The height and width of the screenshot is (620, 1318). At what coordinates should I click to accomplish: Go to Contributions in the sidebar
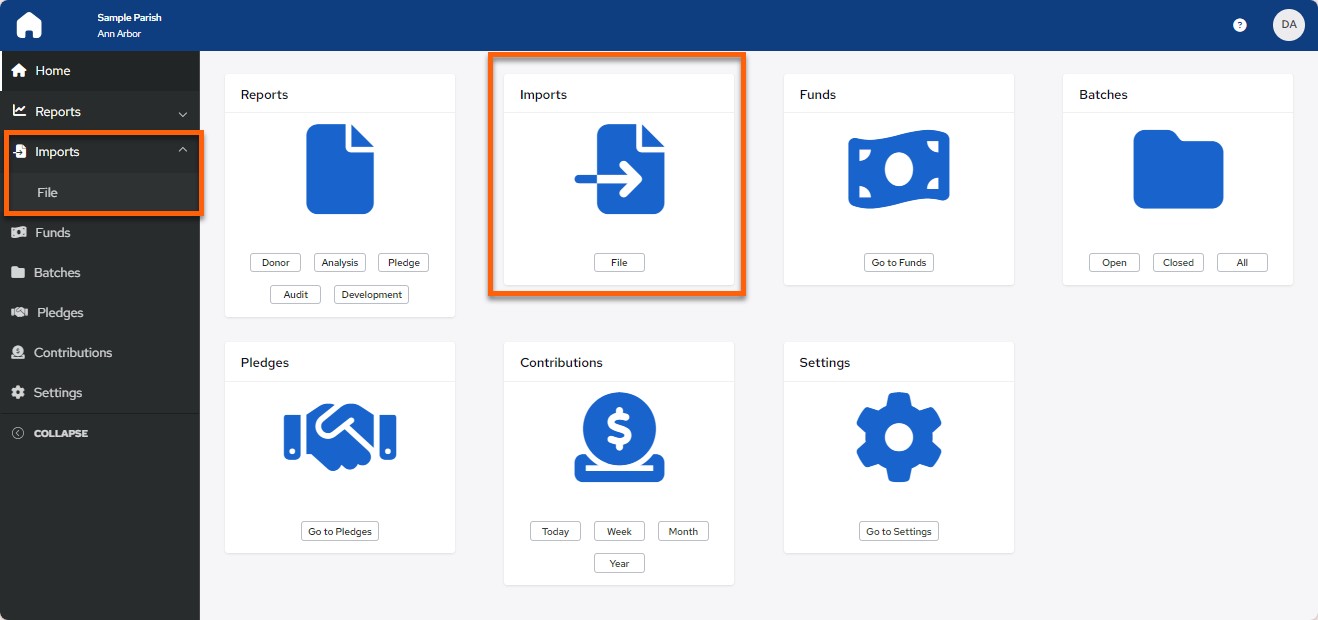[100, 352]
